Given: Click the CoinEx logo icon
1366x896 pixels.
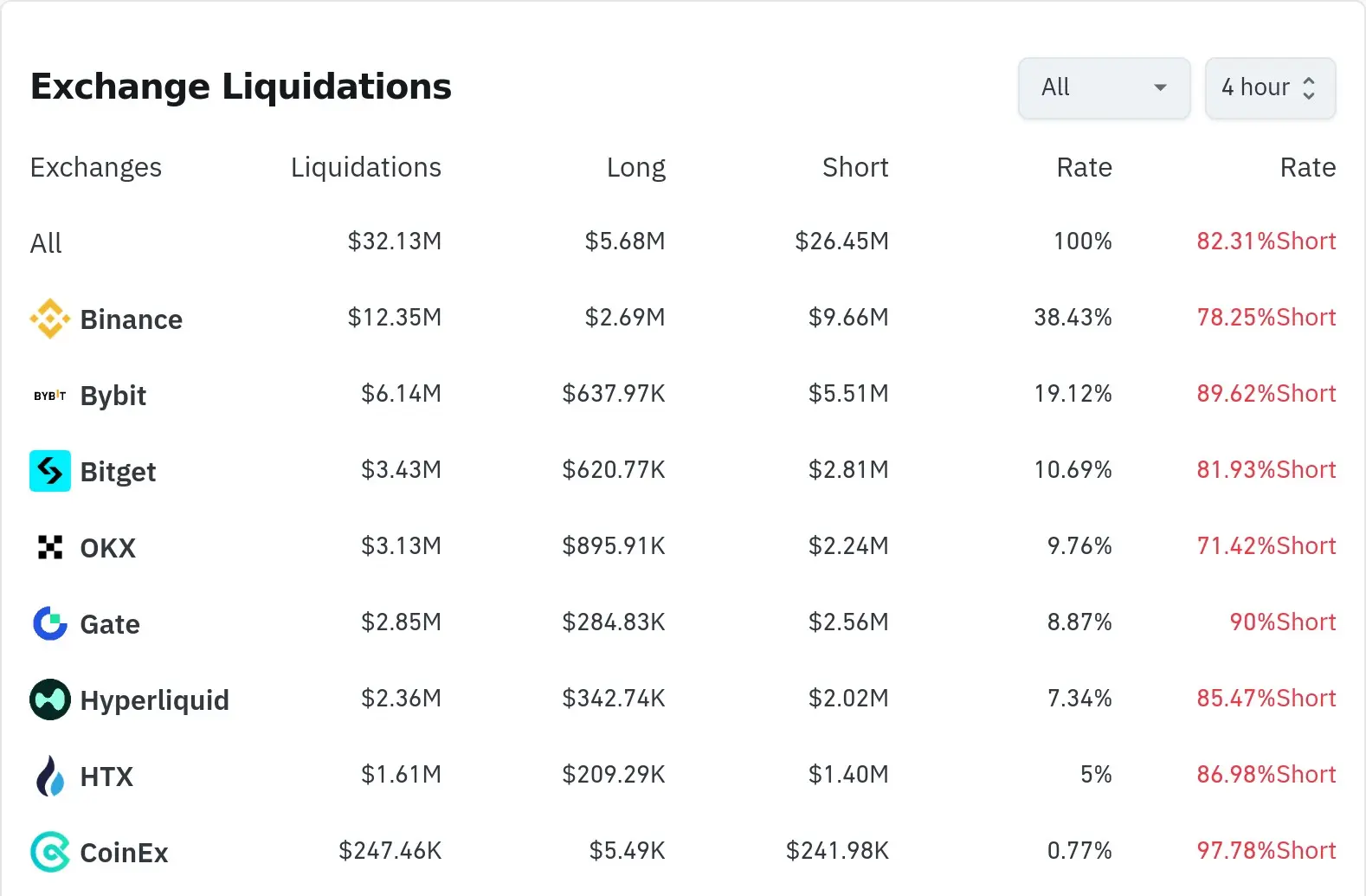Looking at the screenshot, I should coord(50,852).
